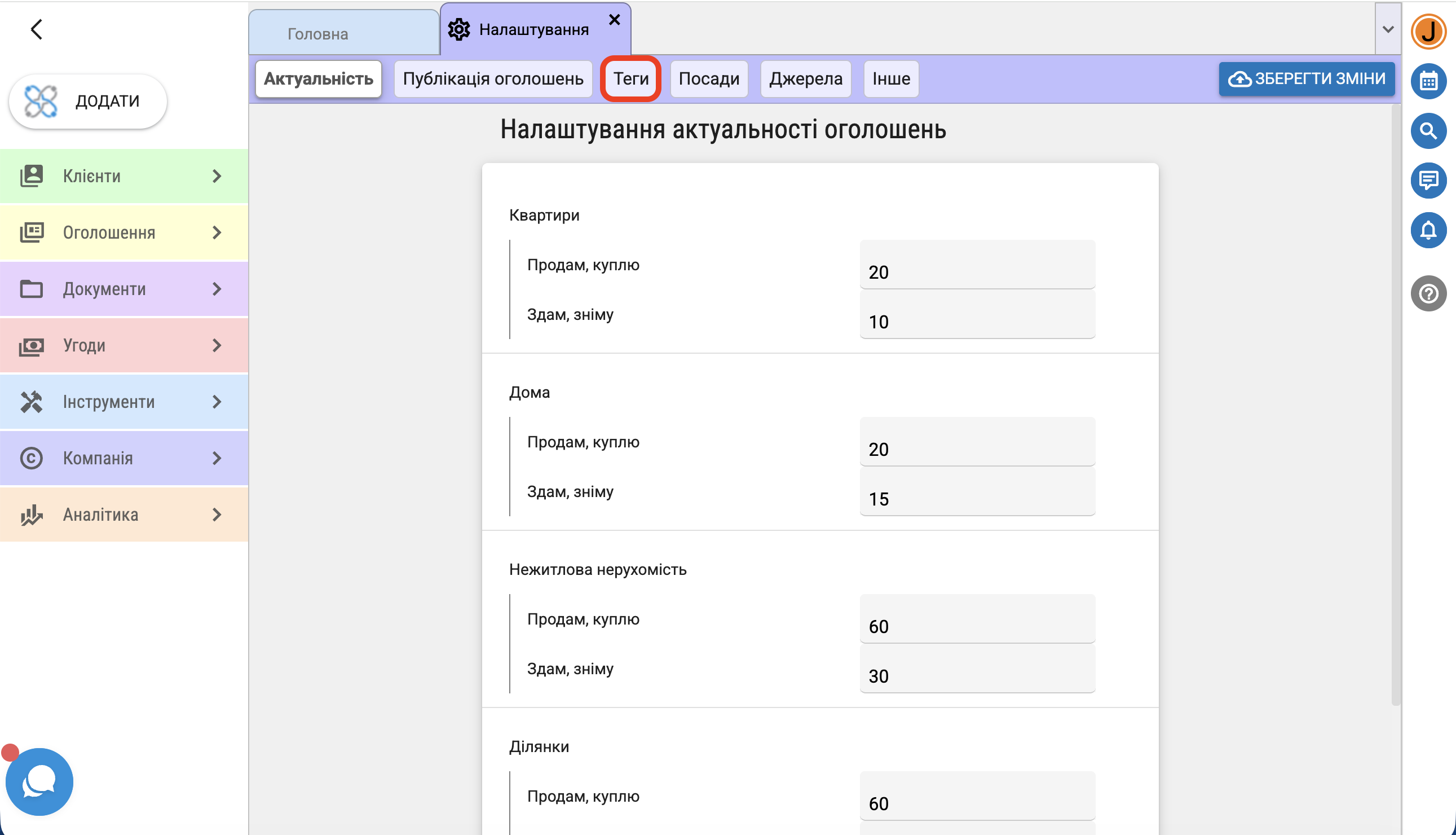Close the Налаштування tab
Viewport: 1456px width, 835px height.
614,20
